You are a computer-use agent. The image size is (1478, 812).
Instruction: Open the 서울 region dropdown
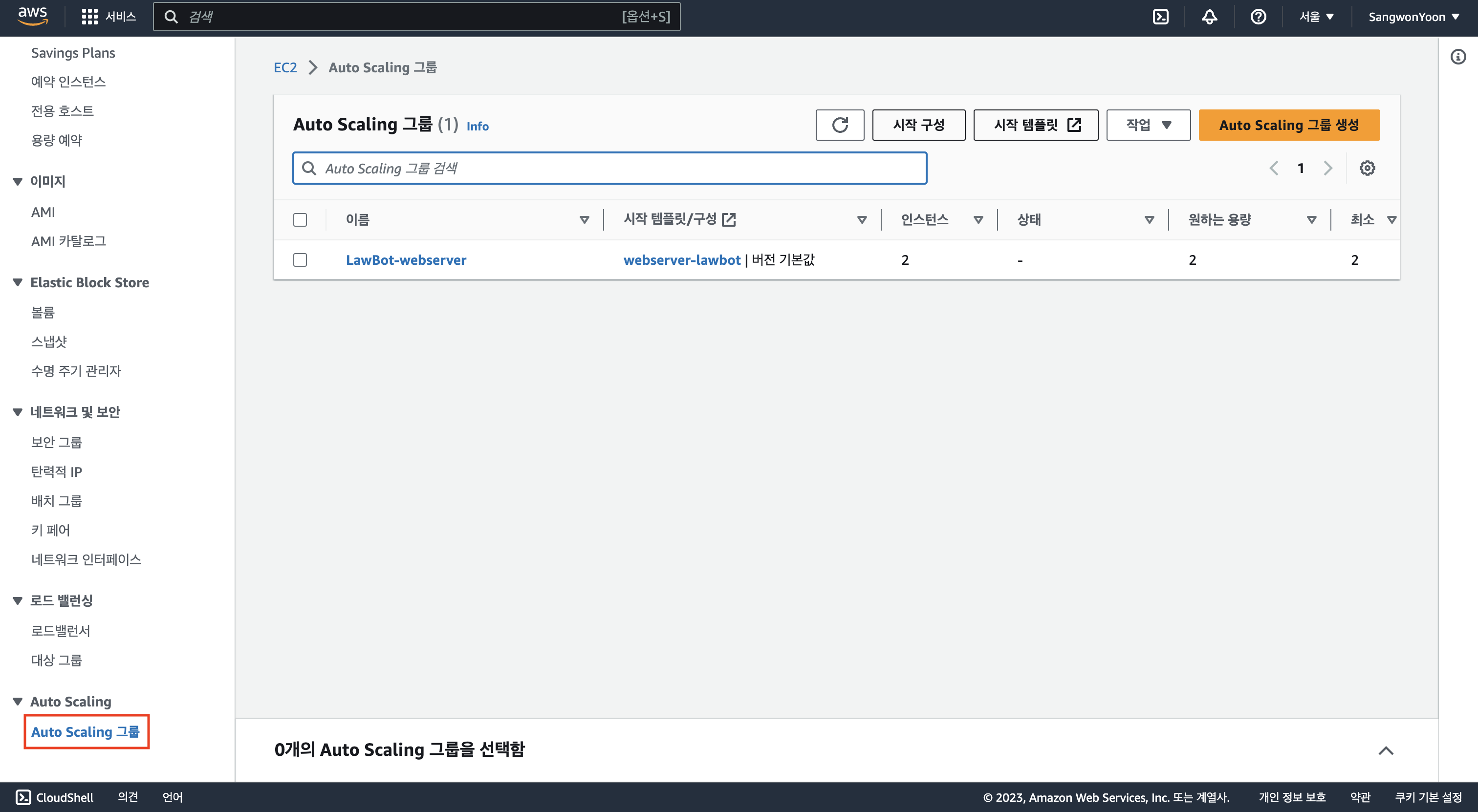1316,17
